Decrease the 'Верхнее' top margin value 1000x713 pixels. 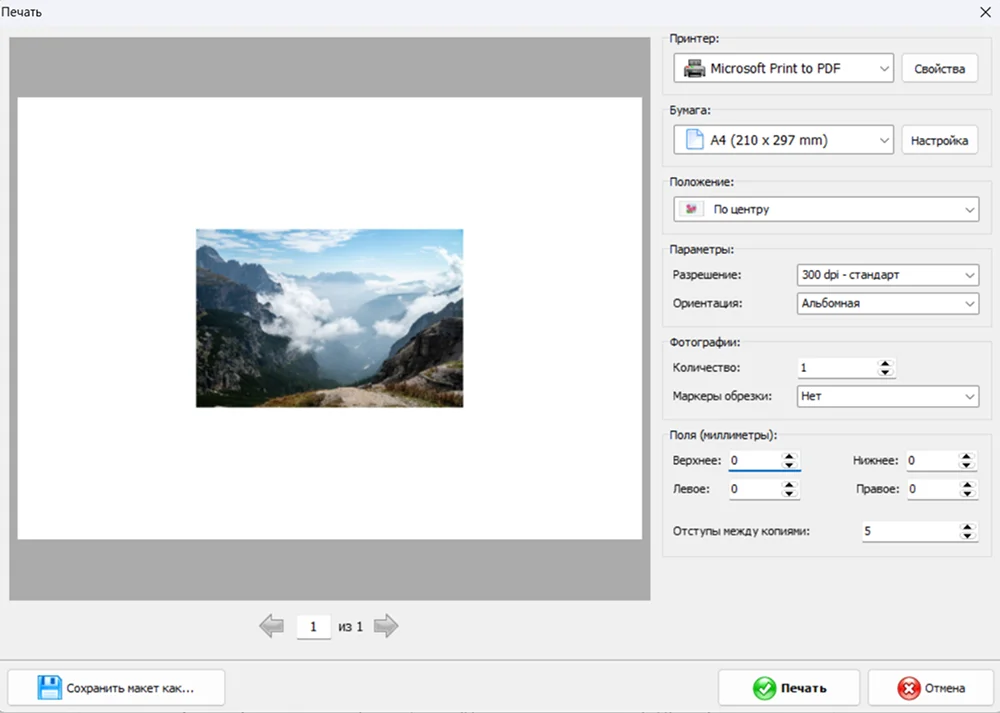pos(789,465)
